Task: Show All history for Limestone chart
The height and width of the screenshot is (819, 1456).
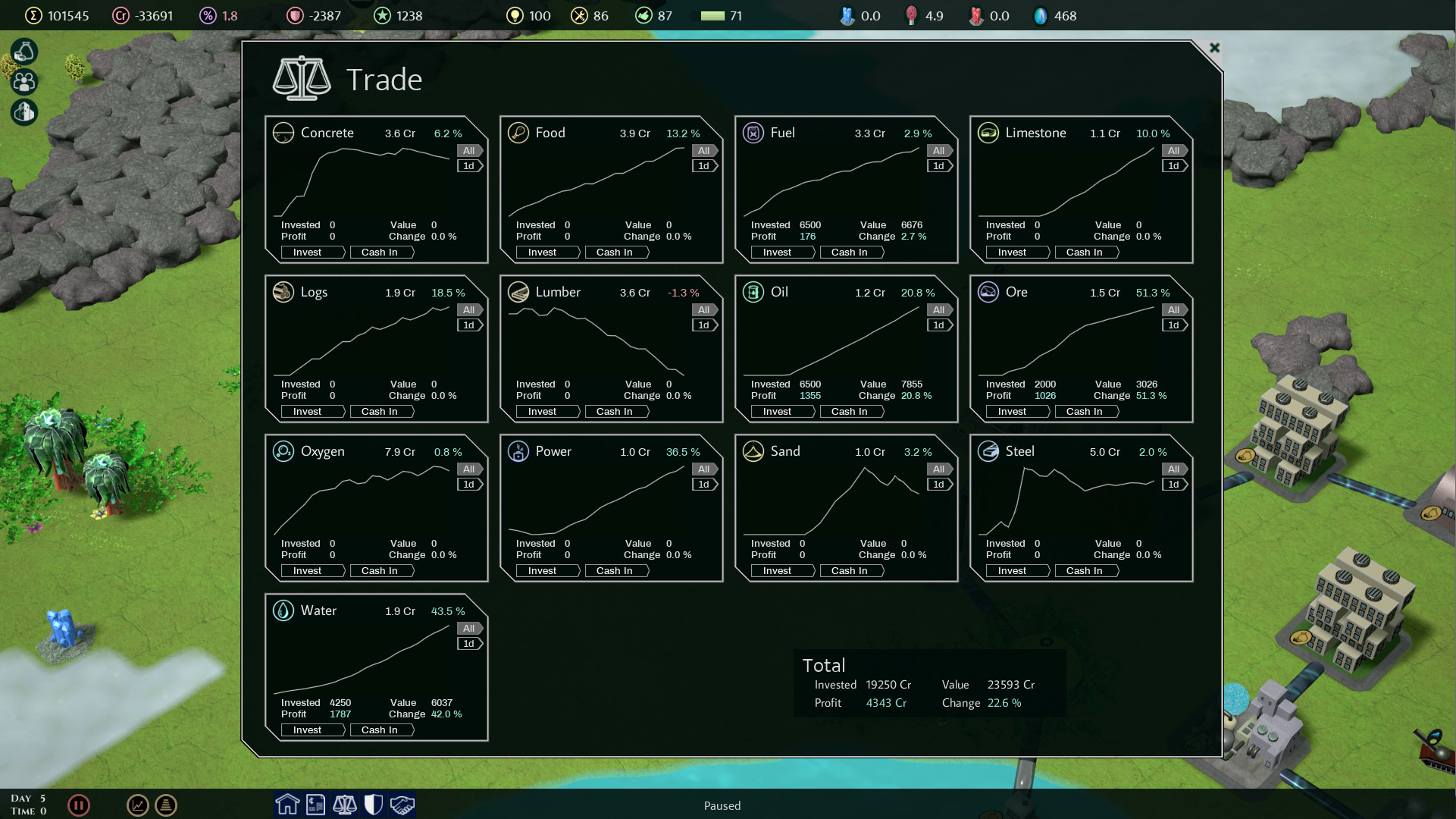Action: [x=1174, y=151]
